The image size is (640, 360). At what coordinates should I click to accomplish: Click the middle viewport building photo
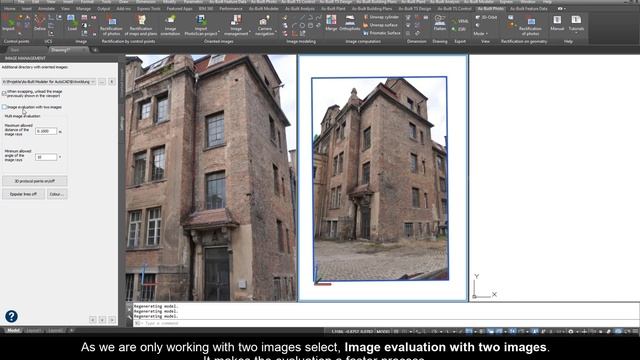(x=380, y=179)
